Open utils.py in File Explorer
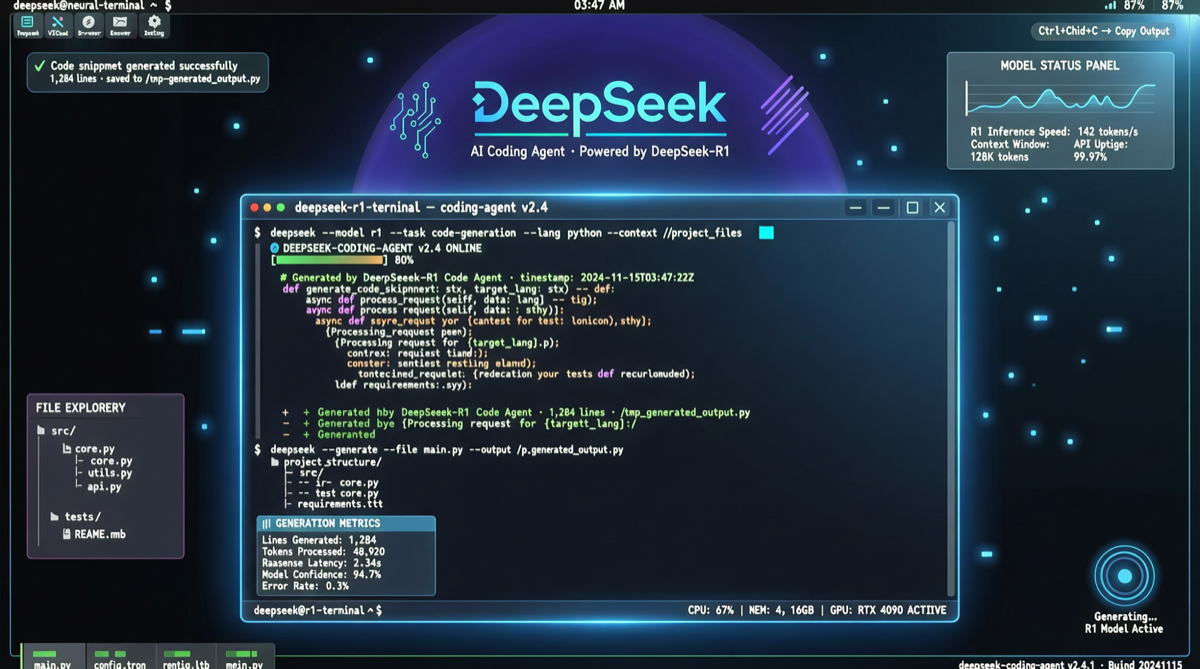The width and height of the screenshot is (1200, 669). click(109, 473)
